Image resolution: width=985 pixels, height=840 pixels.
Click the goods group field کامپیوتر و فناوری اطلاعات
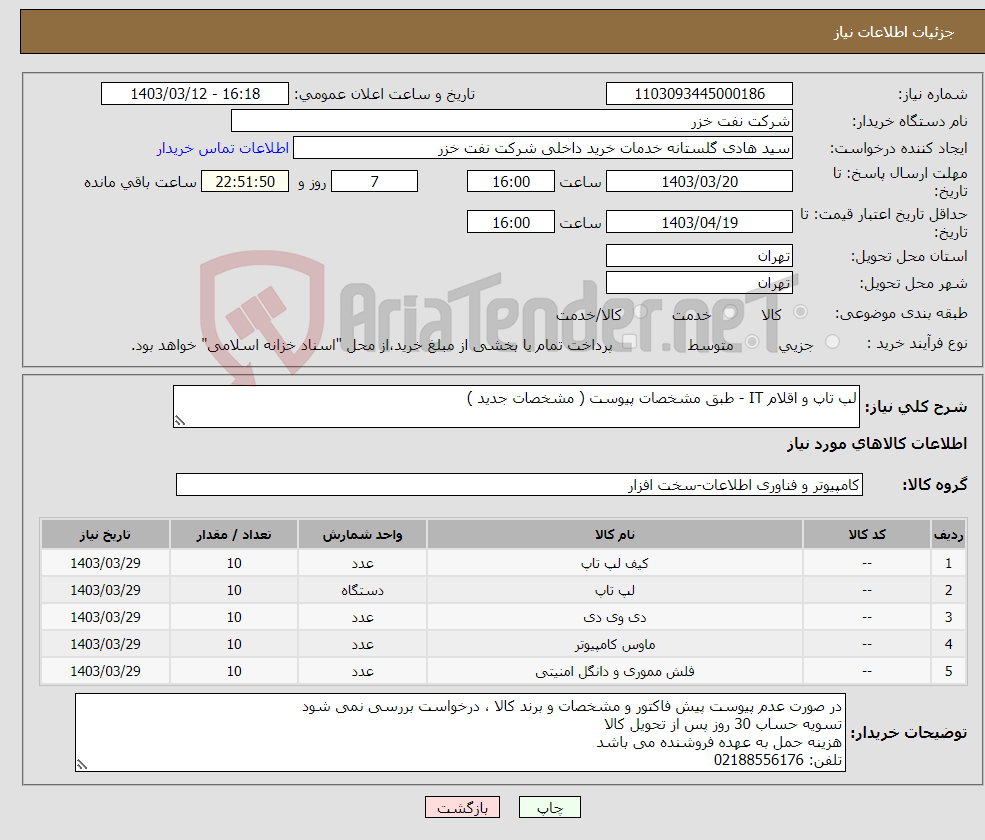[519, 485]
